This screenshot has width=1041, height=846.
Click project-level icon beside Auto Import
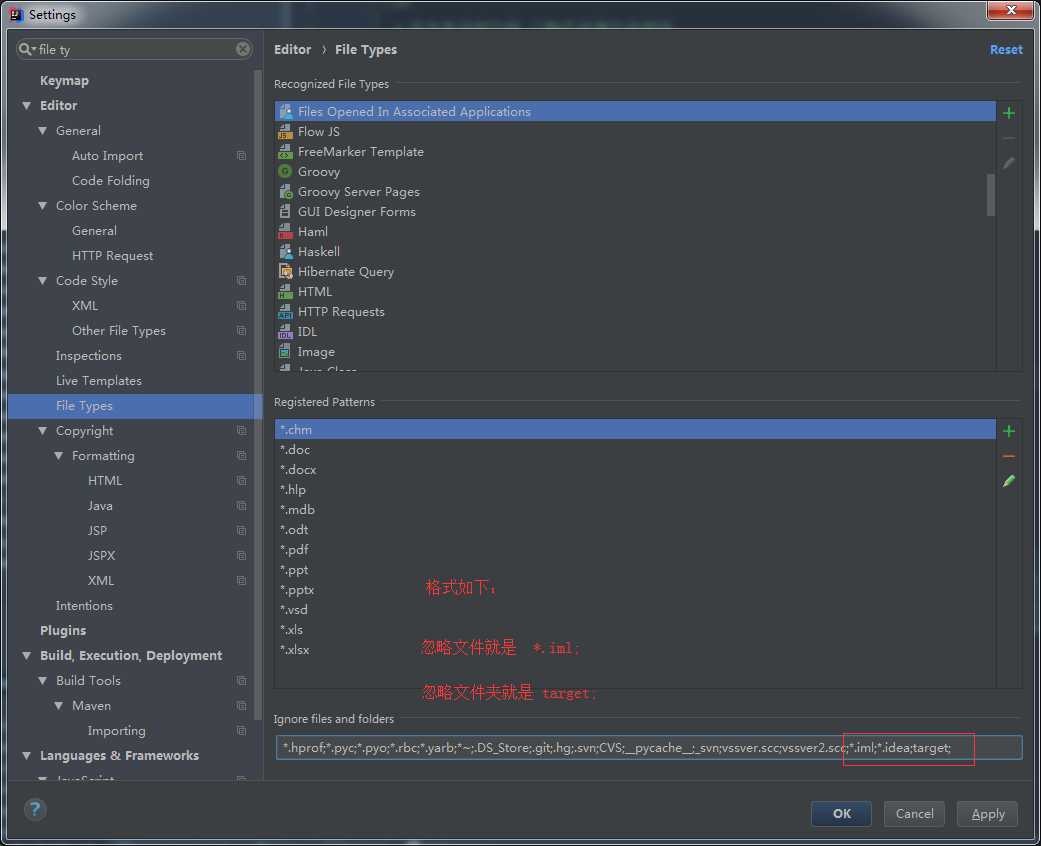click(x=242, y=155)
